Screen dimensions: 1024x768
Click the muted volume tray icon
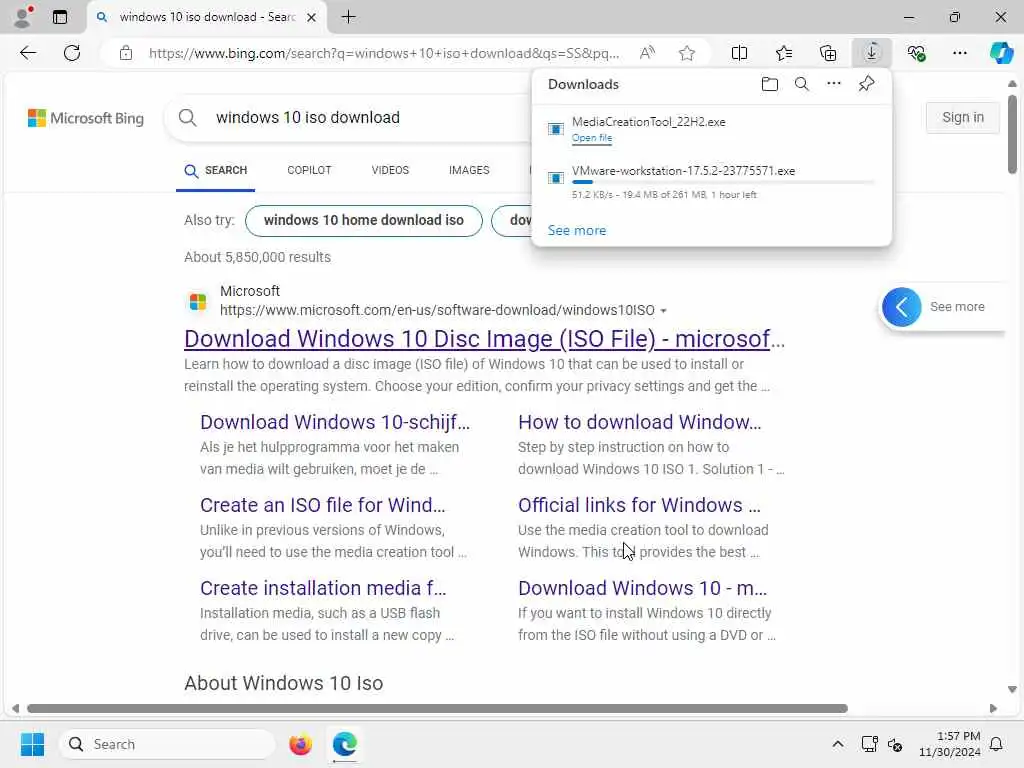click(895, 744)
